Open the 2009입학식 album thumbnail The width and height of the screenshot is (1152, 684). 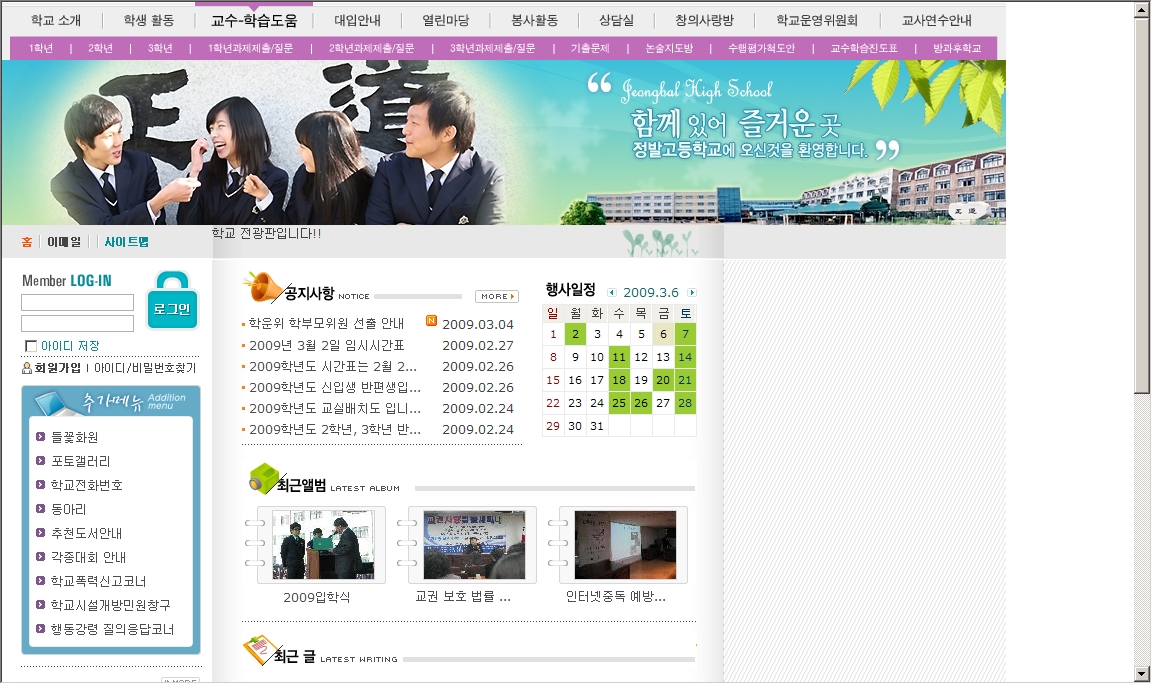[x=321, y=545]
